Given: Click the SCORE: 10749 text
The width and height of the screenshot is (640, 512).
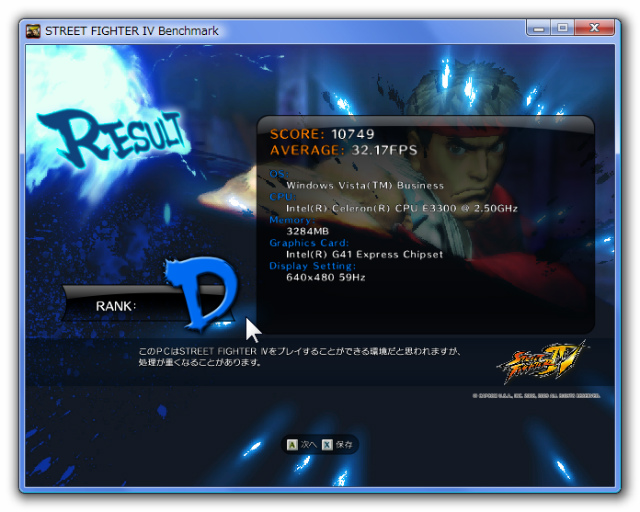Looking at the screenshot, I should 322,134.
